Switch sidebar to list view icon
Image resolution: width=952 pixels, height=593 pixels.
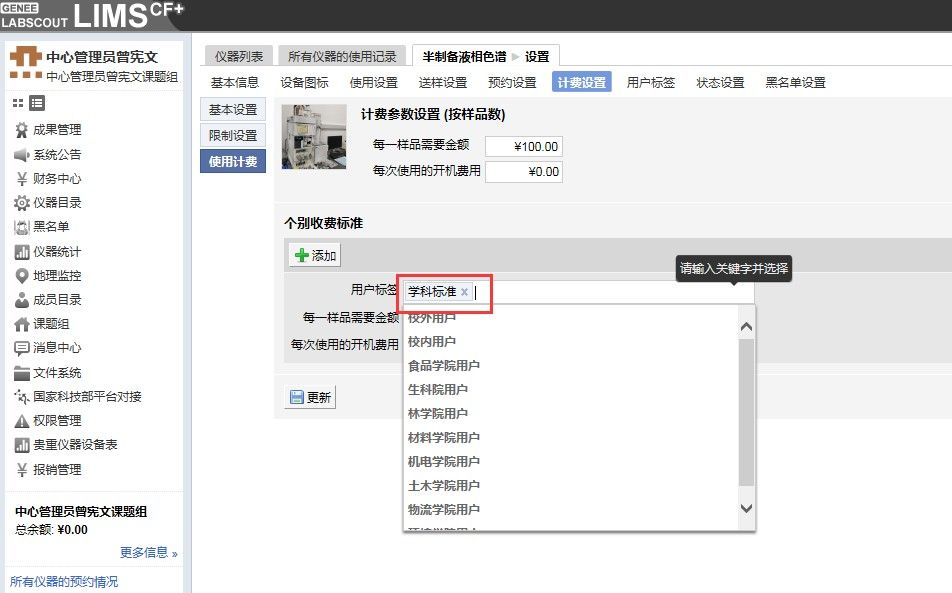(37, 103)
